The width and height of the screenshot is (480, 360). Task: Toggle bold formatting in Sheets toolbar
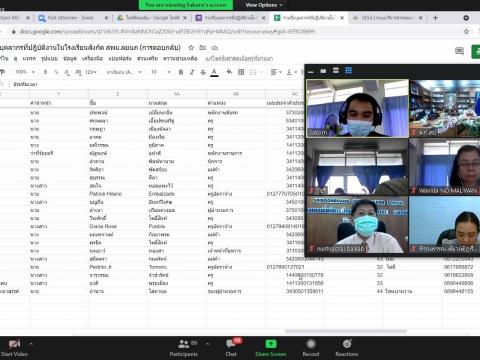tap(181, 72)
